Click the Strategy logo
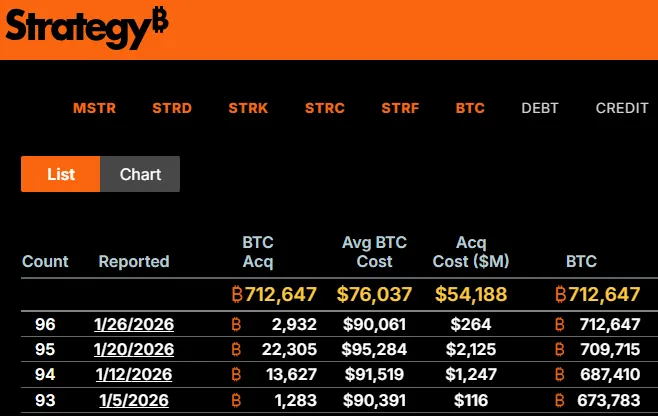 [x=87, y=28]
